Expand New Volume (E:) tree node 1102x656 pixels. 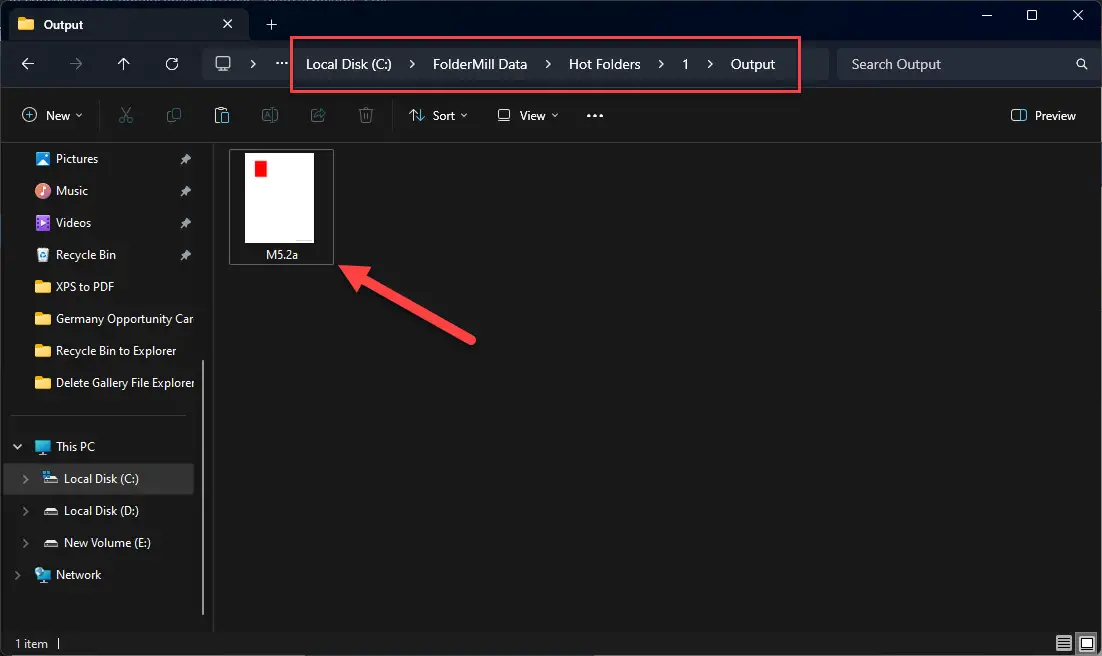25,543
